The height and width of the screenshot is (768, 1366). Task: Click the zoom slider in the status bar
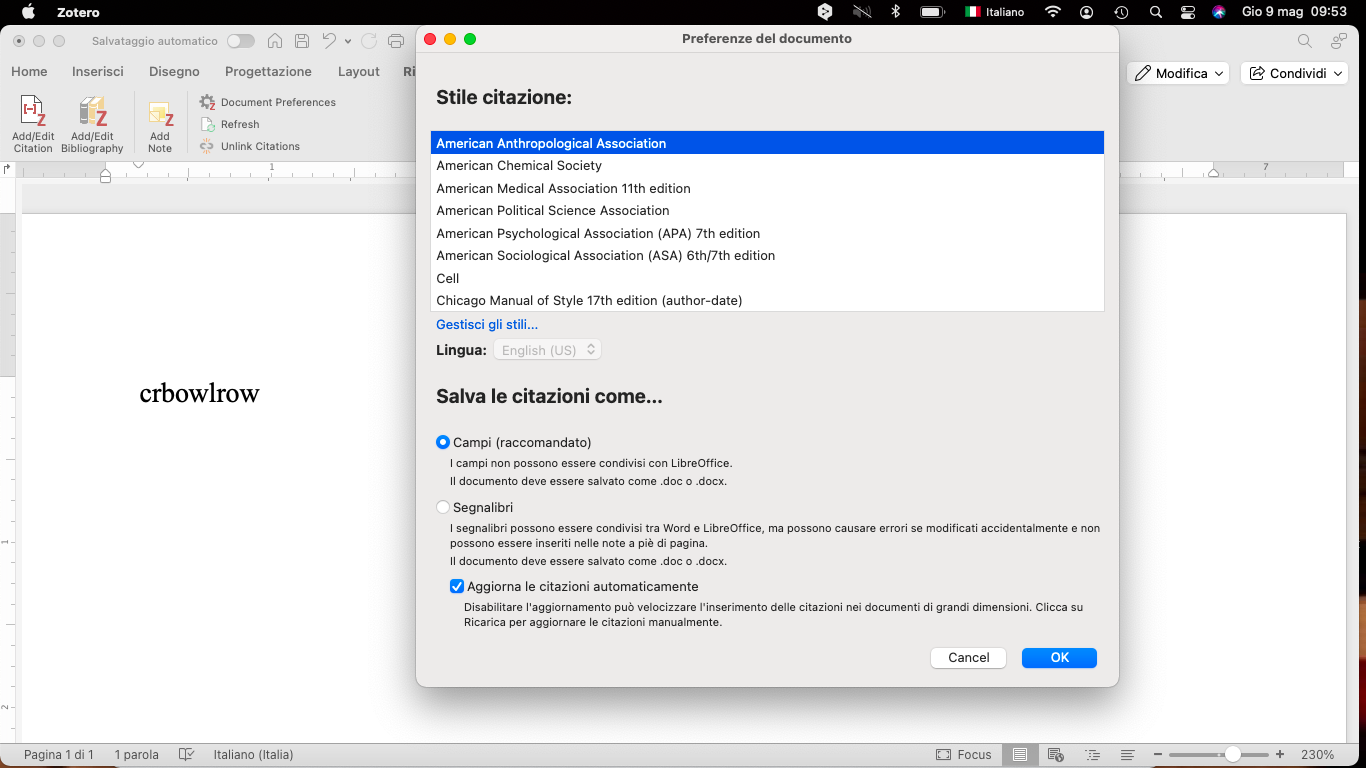[x=1219, y=755]
